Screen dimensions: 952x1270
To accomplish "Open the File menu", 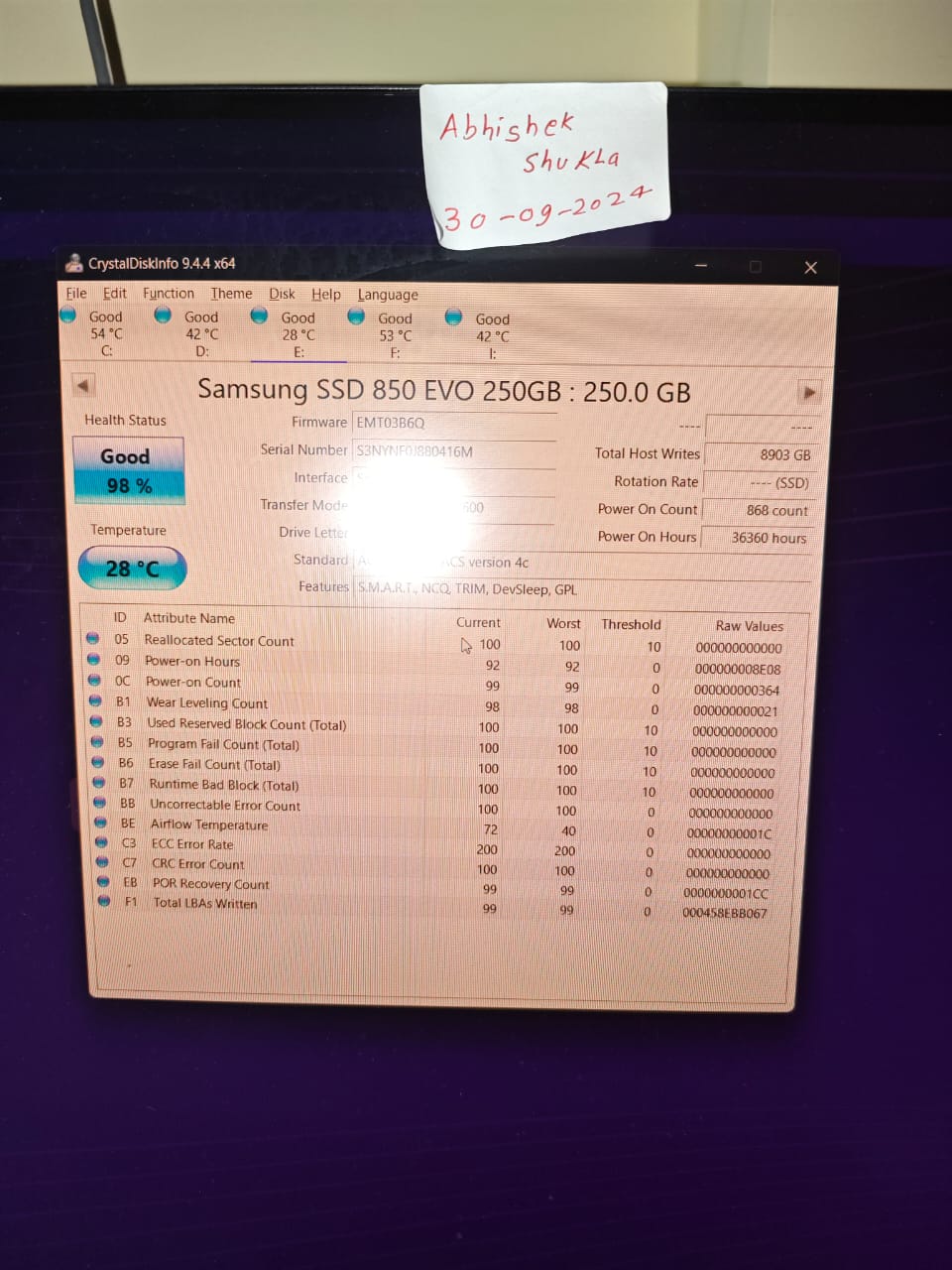I will pos(76,293).
